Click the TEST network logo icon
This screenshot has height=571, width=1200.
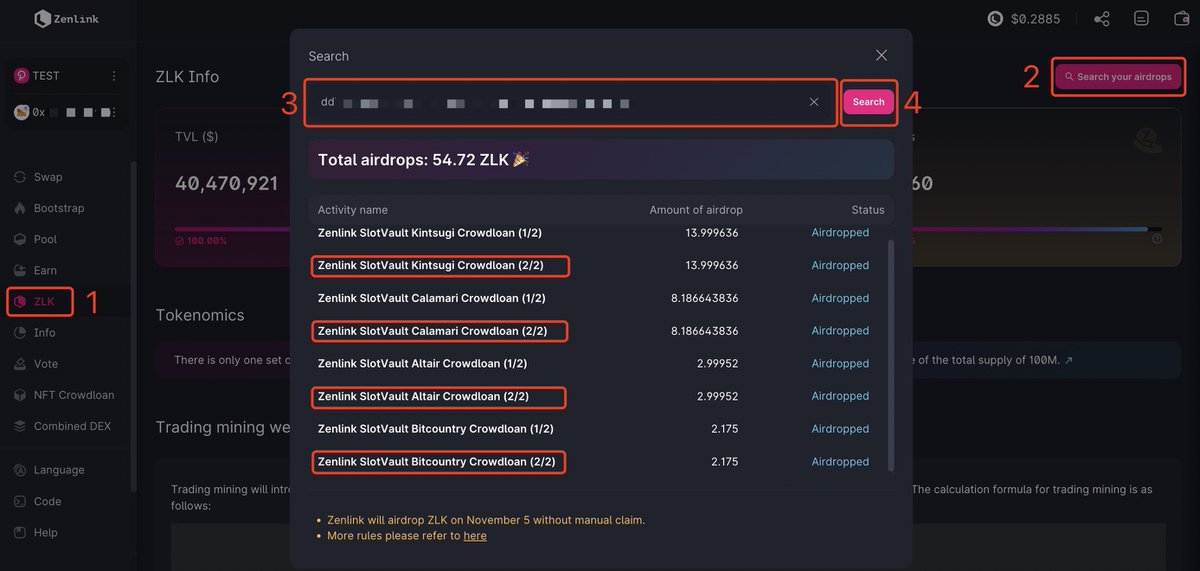(21, 76)
